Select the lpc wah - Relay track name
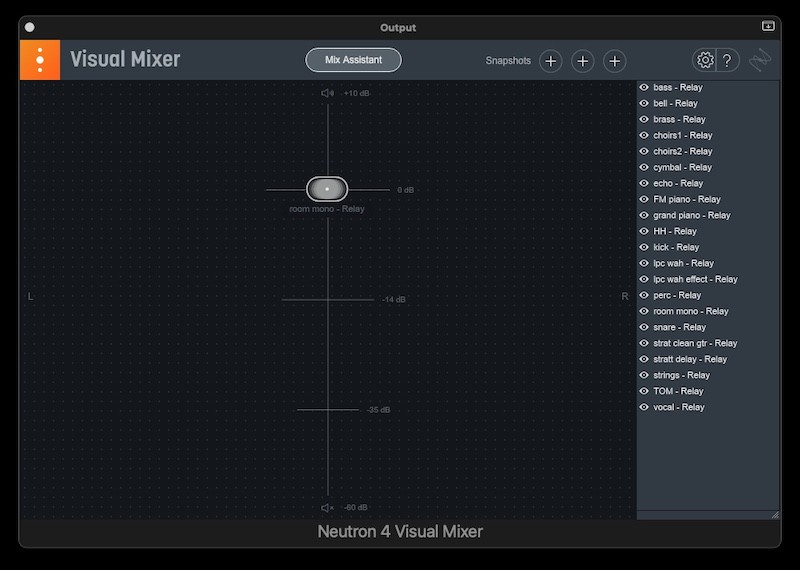 click(x=684, y=263)
